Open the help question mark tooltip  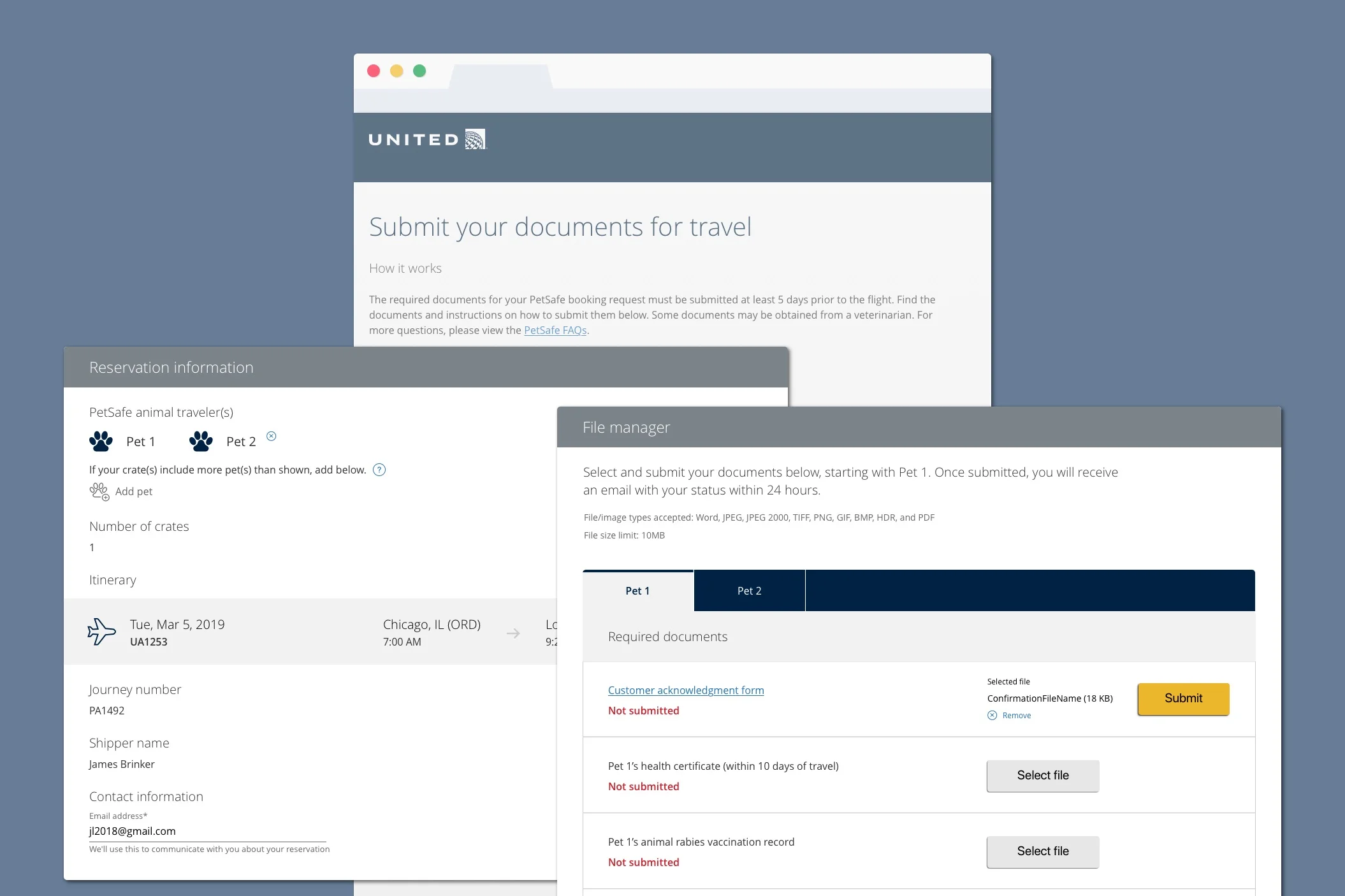(x=379, y=470)
